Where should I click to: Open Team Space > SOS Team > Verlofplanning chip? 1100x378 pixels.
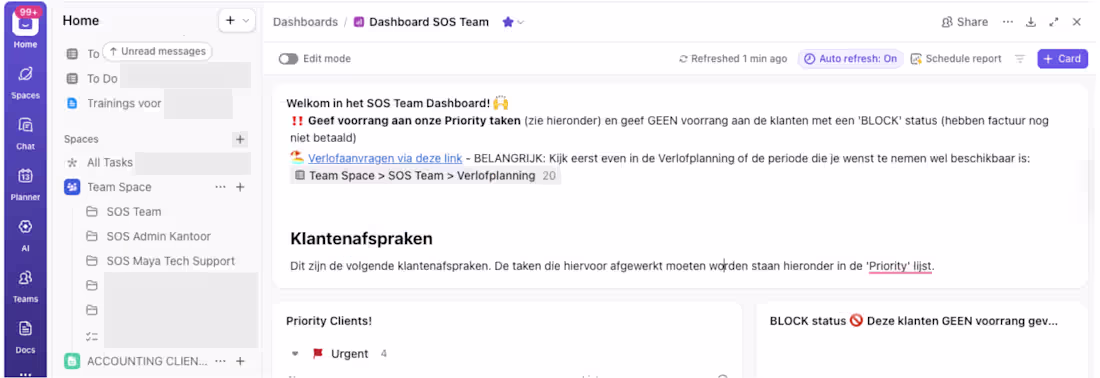click(425, 175)
